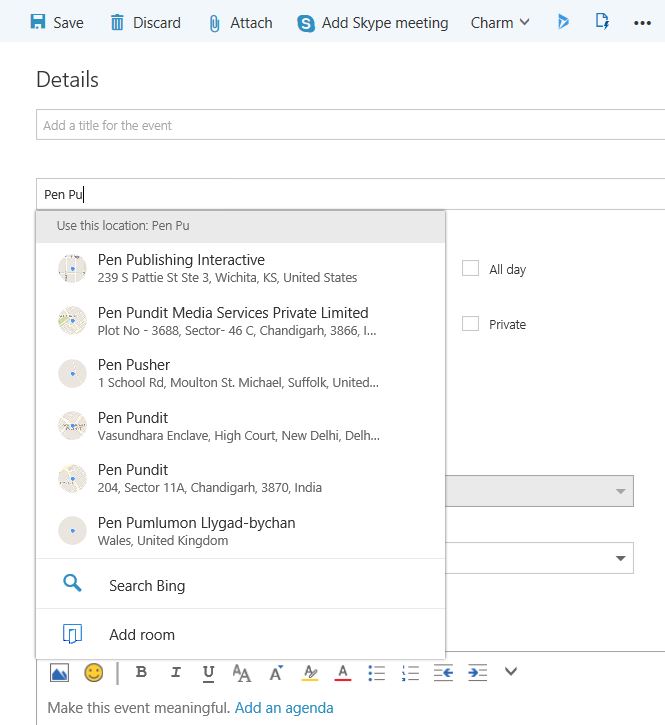Screen dimensions: 665x725
Task: Toggle bold formatting
Action: [x=142, y=672]
